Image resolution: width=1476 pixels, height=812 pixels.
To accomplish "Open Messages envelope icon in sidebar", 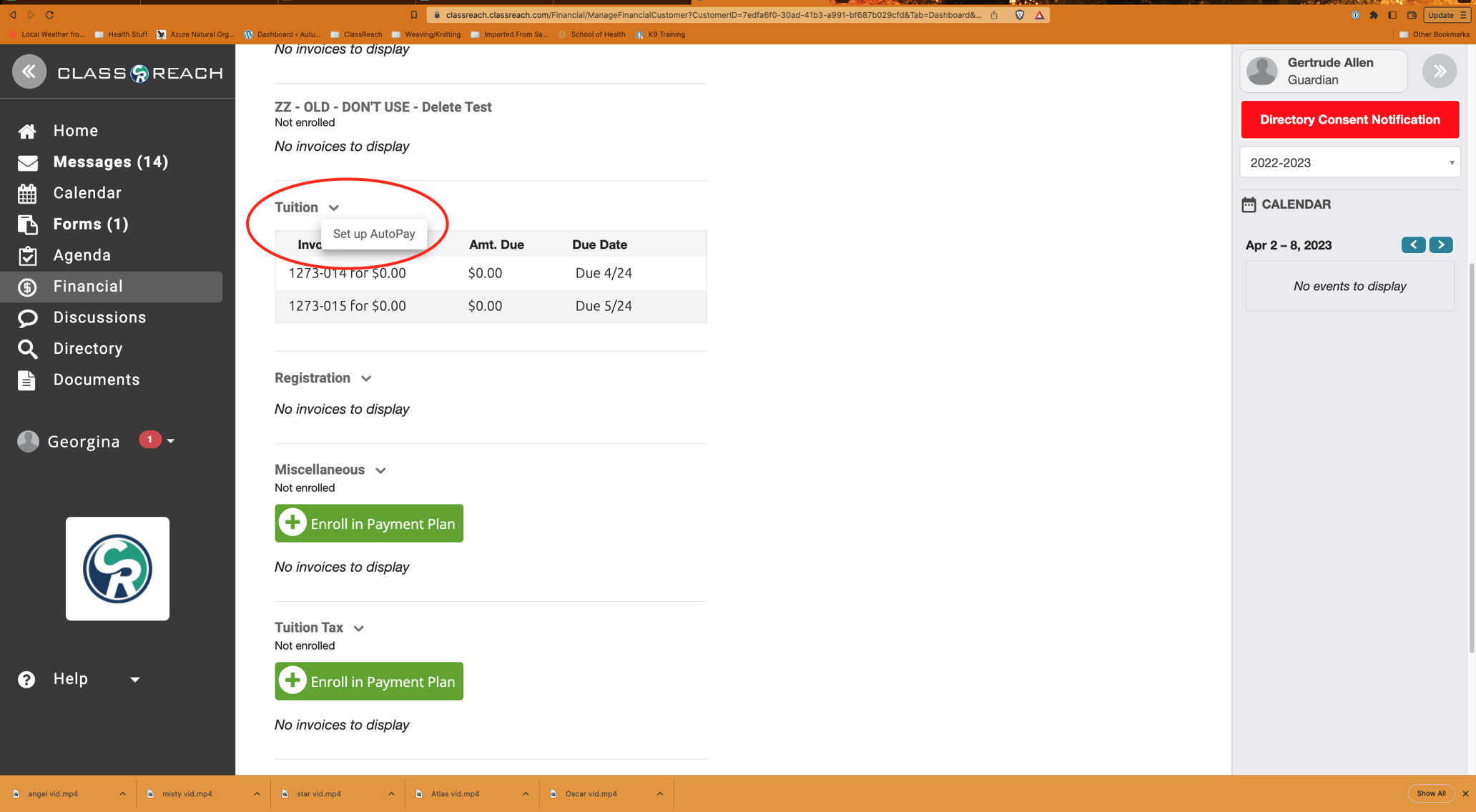I will click(27, 163).
